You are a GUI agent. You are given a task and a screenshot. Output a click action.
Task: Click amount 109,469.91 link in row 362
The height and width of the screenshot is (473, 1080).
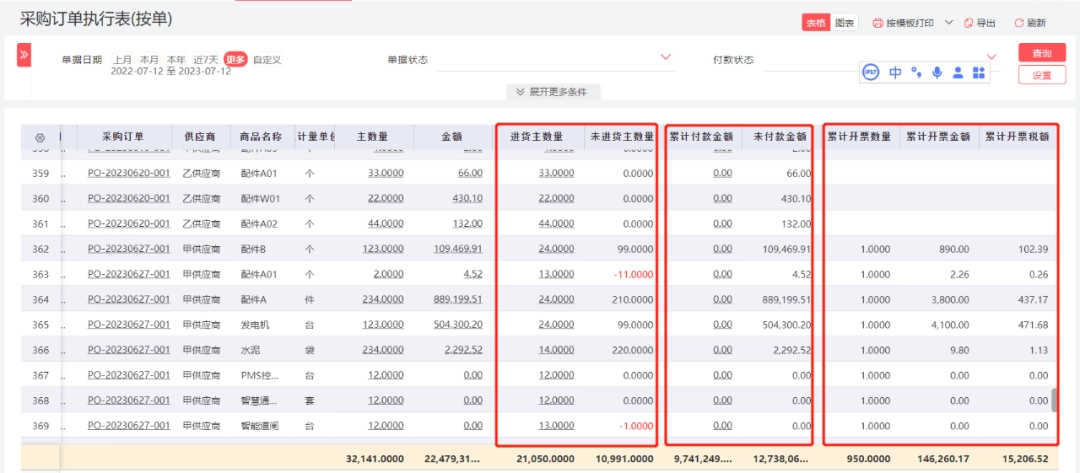click(458, 249)
